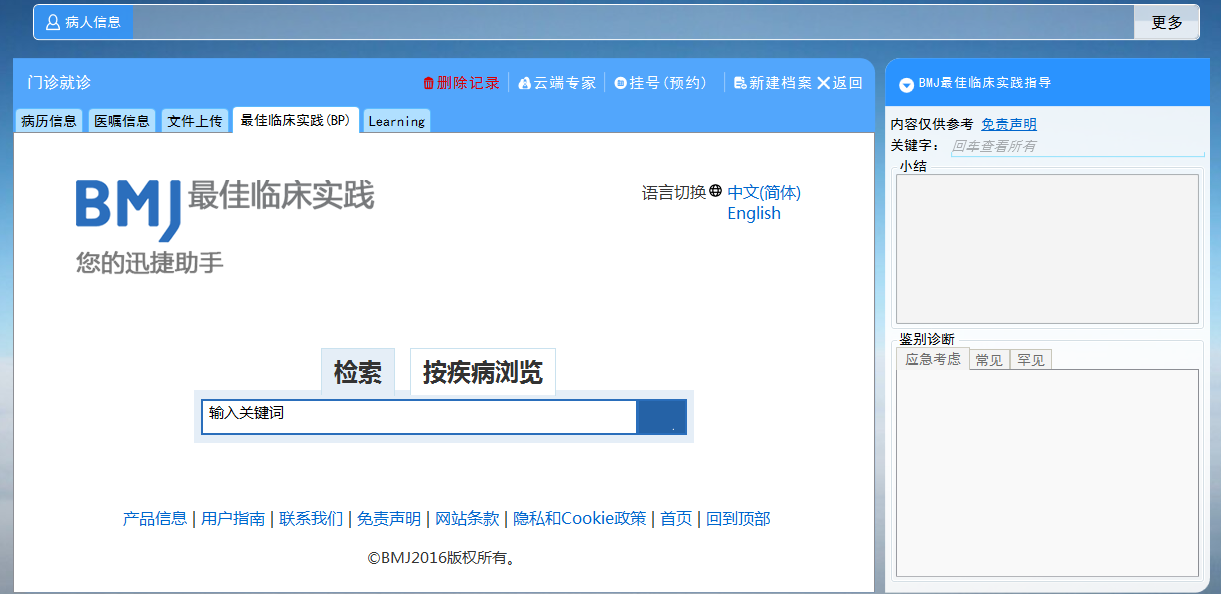Viewport: 1221px width, 594px height.
Task: Click the 新建档案 label
Action: pos(781,83)
